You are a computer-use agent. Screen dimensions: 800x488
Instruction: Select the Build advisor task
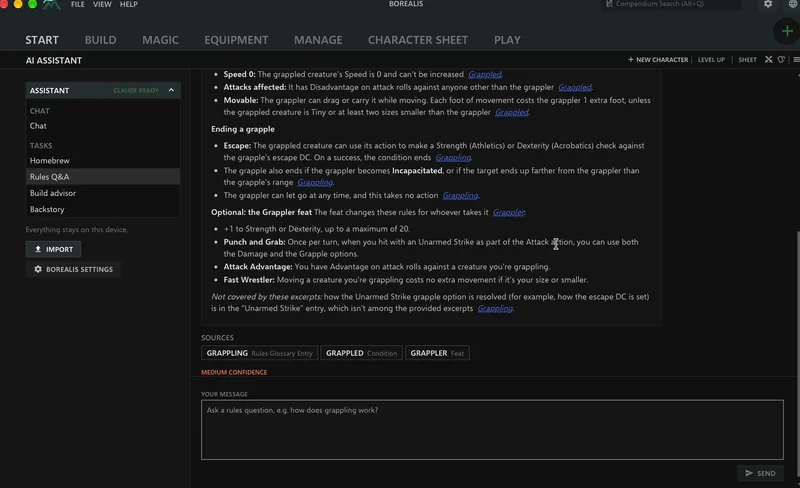click(x=103, y=193)
